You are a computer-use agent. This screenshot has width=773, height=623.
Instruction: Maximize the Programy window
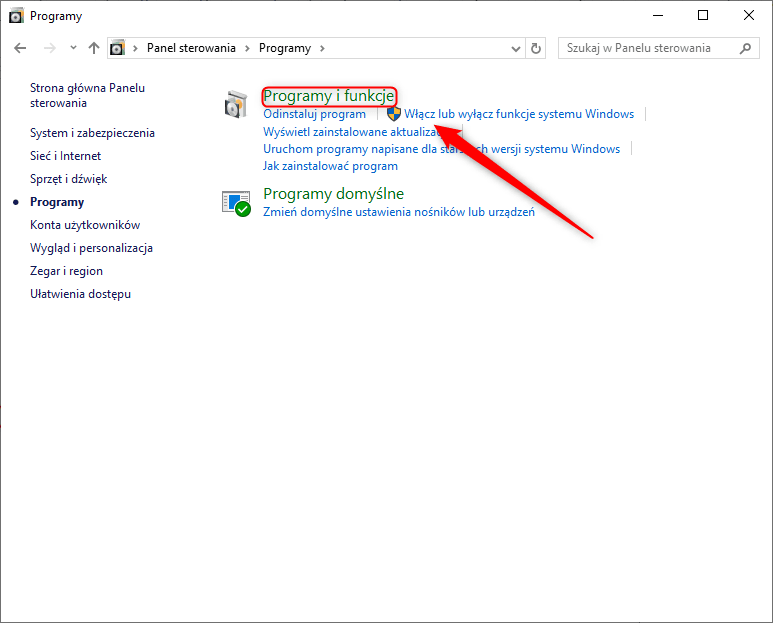point(703,15)
